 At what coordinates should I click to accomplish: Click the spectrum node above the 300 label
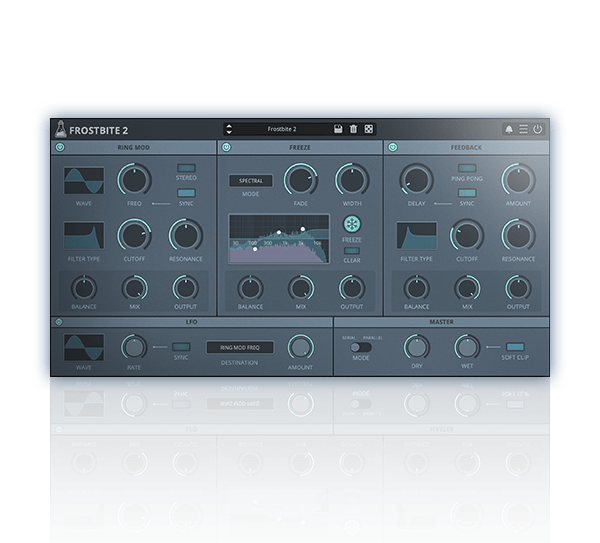coord(279,232)
